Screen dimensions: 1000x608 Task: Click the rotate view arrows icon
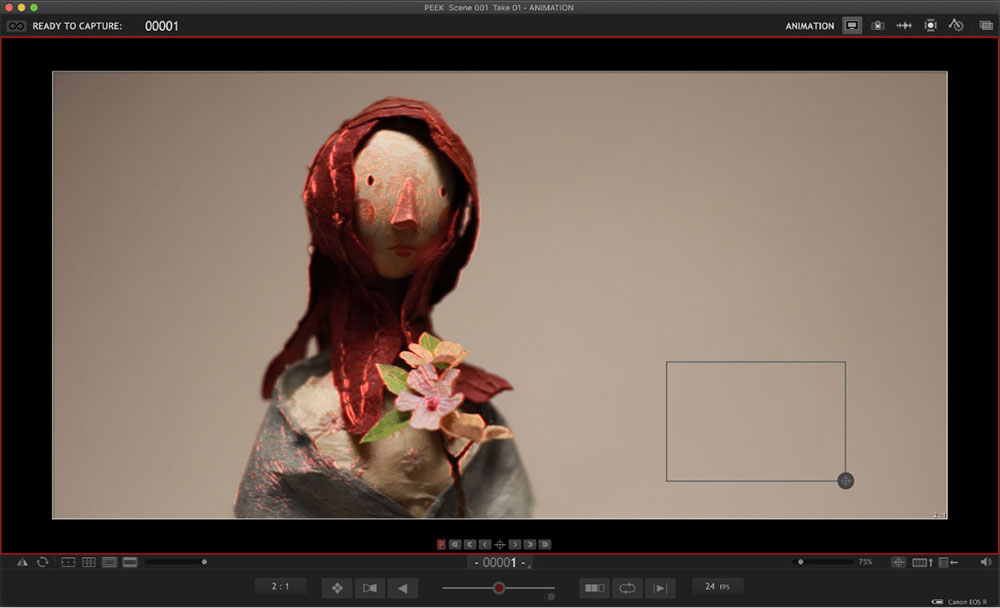tap(43, 562)
